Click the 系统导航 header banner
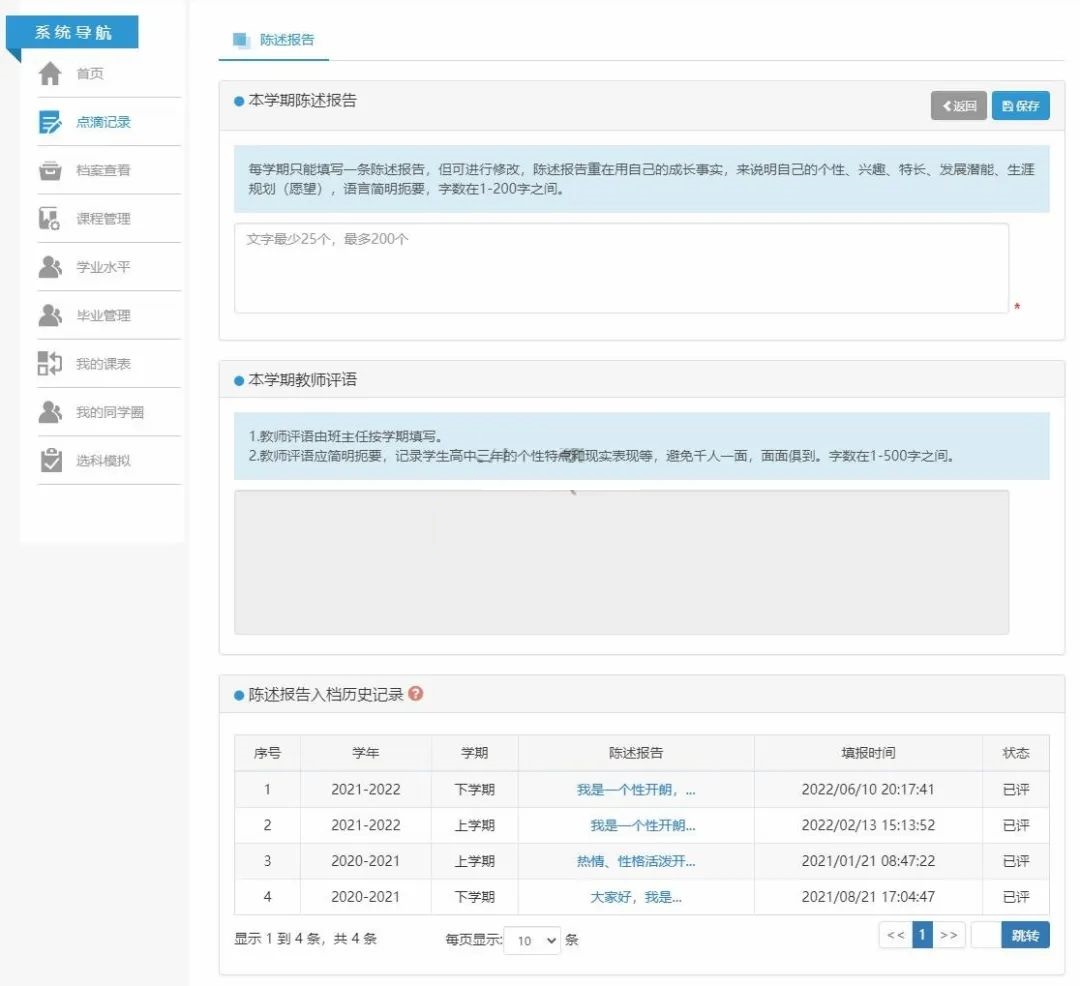The image size is (1080, 986). [x=73, y=32]
